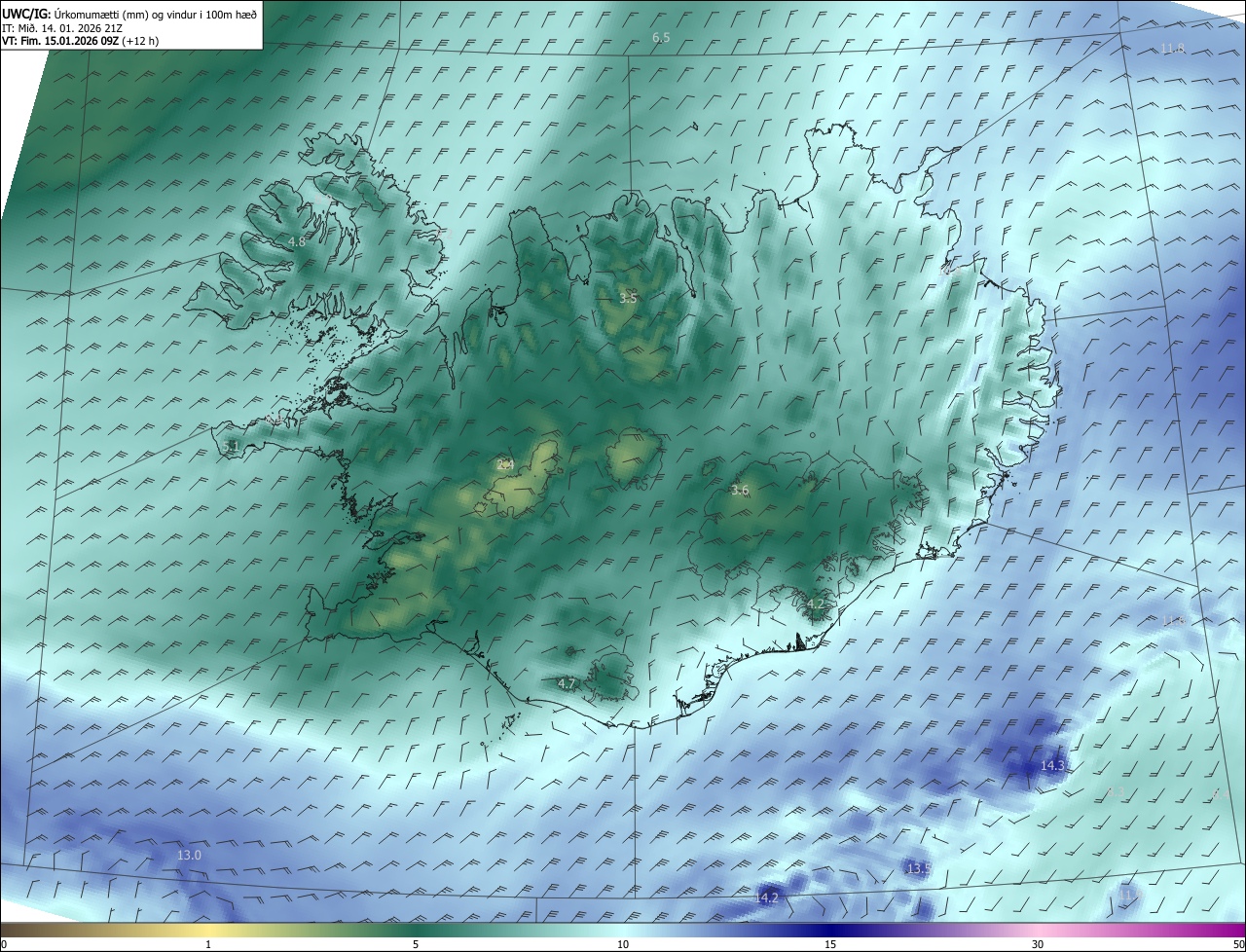The height and width of the screenshot is (952, 1246).
Task: Click the colorbar tick label 1
Action: click(208, 944)
